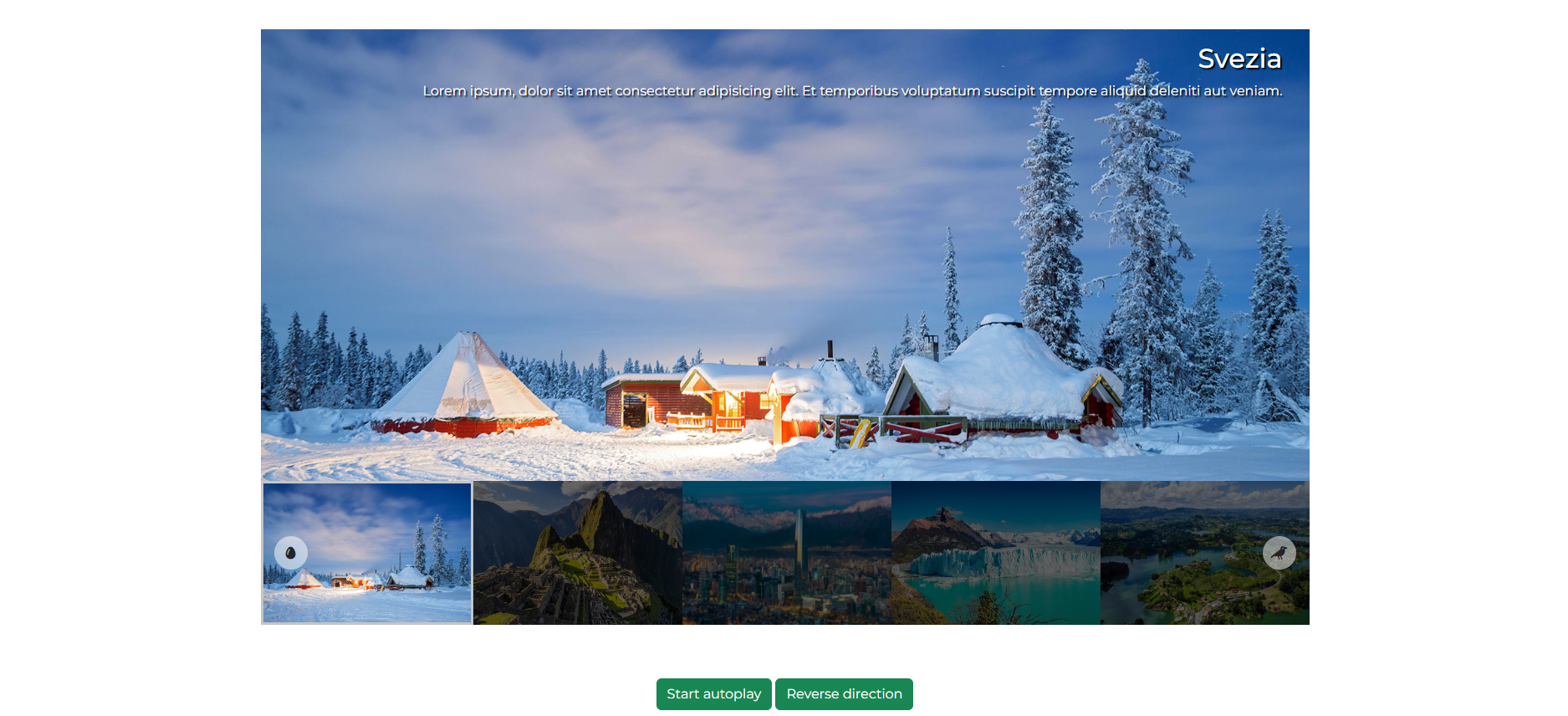This screenshot has height=716, width=1568.
Task: Select the Machu Picchu mountain thumbnail
Action: click(x=578, y=553)
